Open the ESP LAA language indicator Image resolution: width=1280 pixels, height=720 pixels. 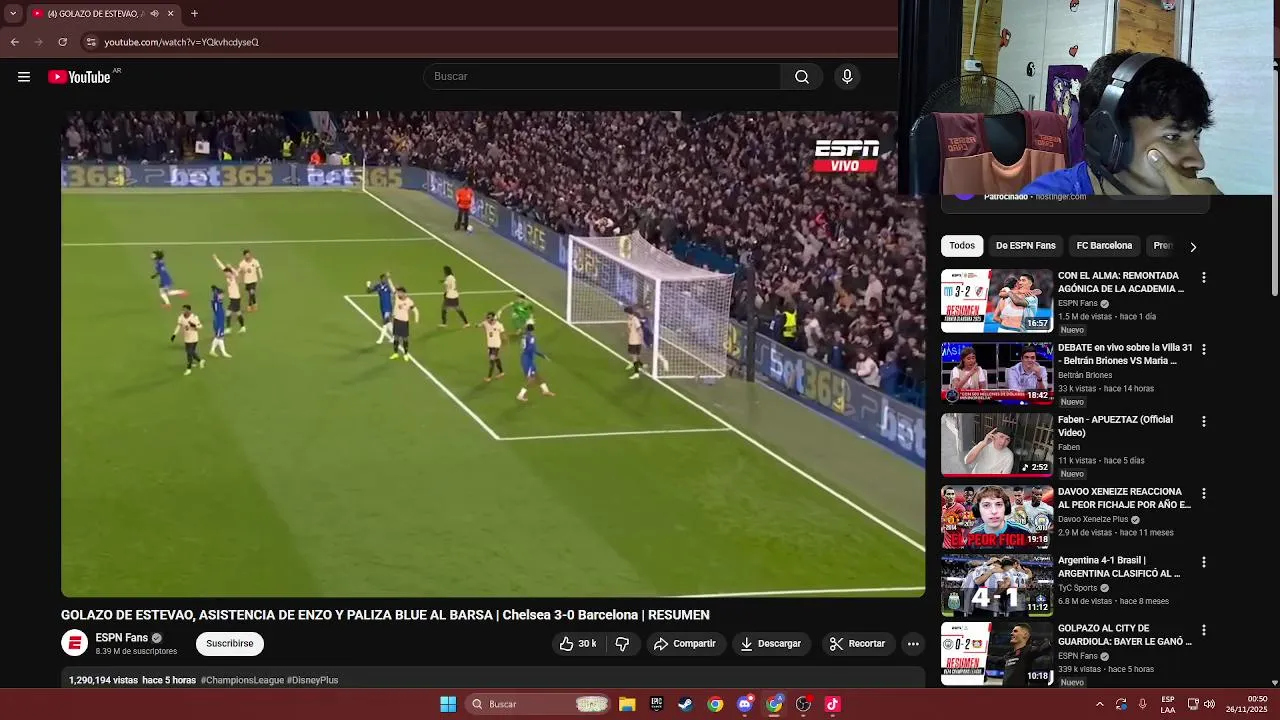1168,704
